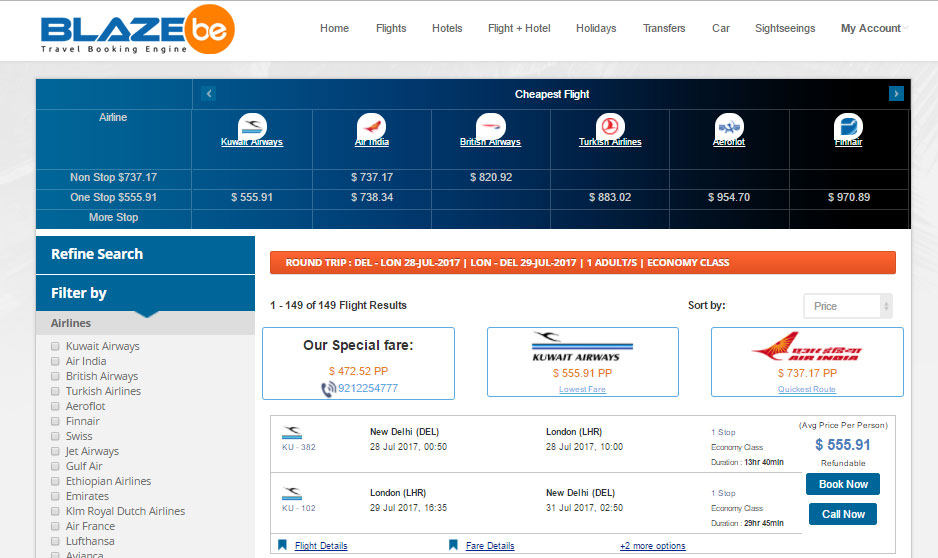The image size is (938, 558).
Task: Click the Kuwait Airways icon for flight KU-382
Action: click(x=292, y=432)
